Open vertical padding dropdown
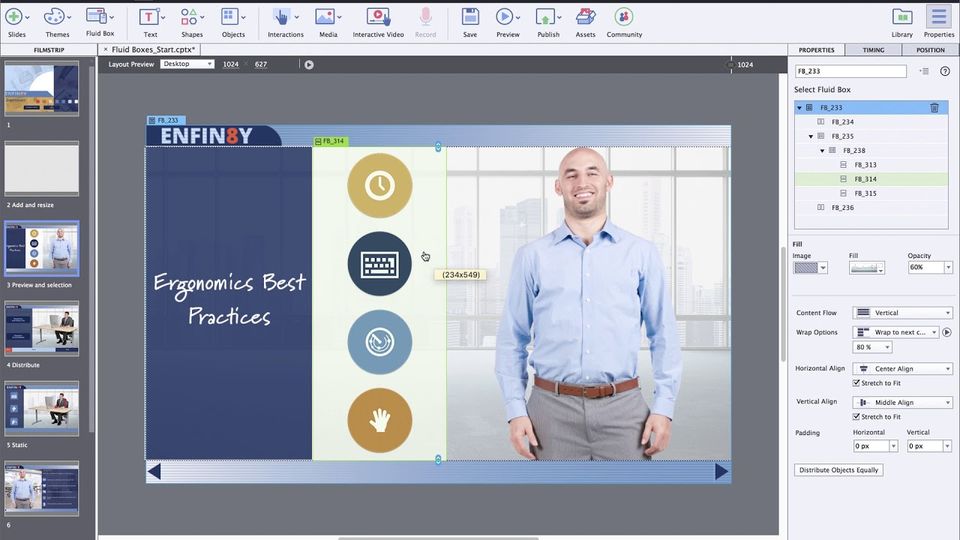This screenshot has height=540, width=960. point(947,446)
